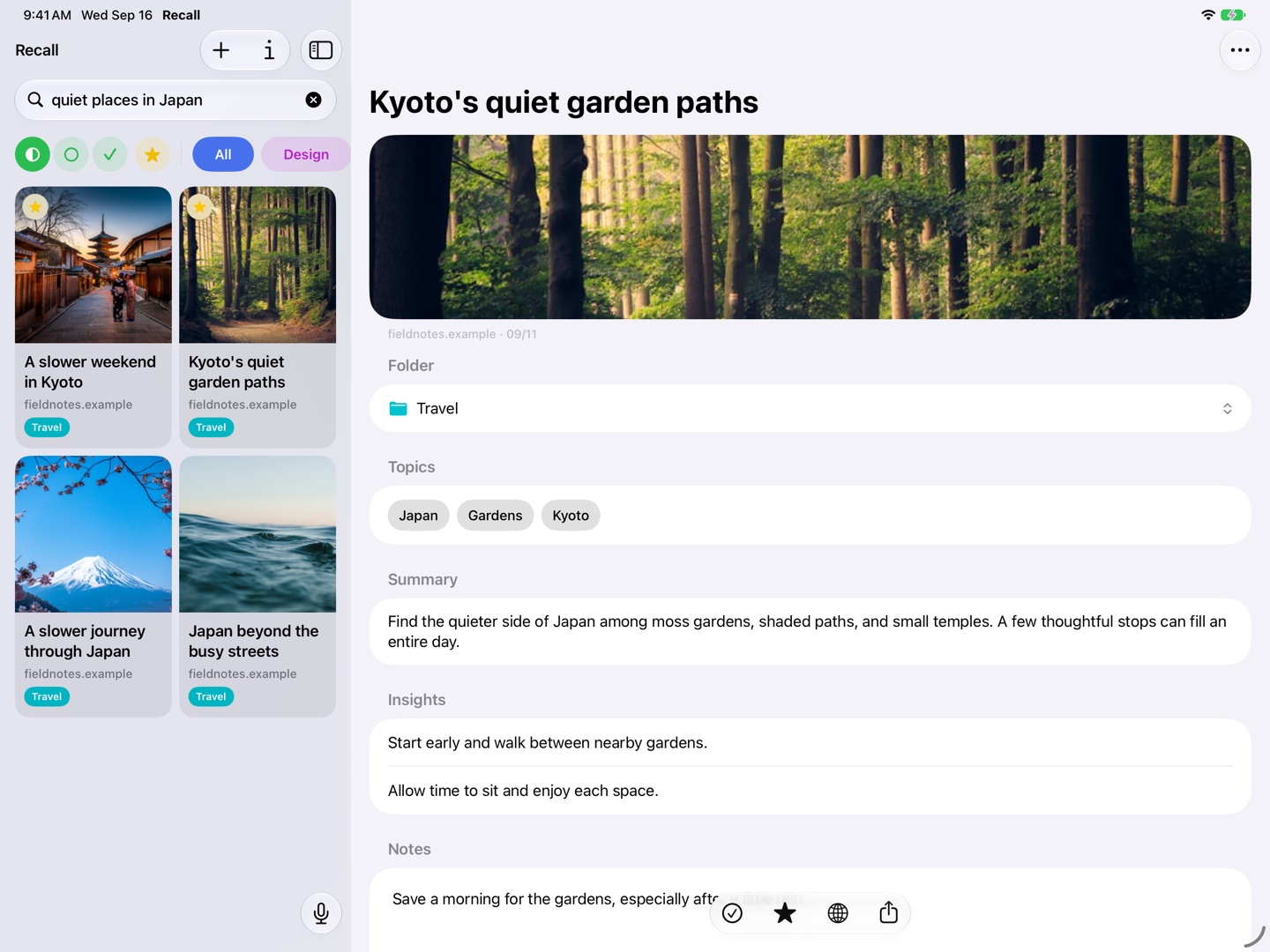
Task: Open the more options ellipsis menu
Action: (x=1240, y=50)
